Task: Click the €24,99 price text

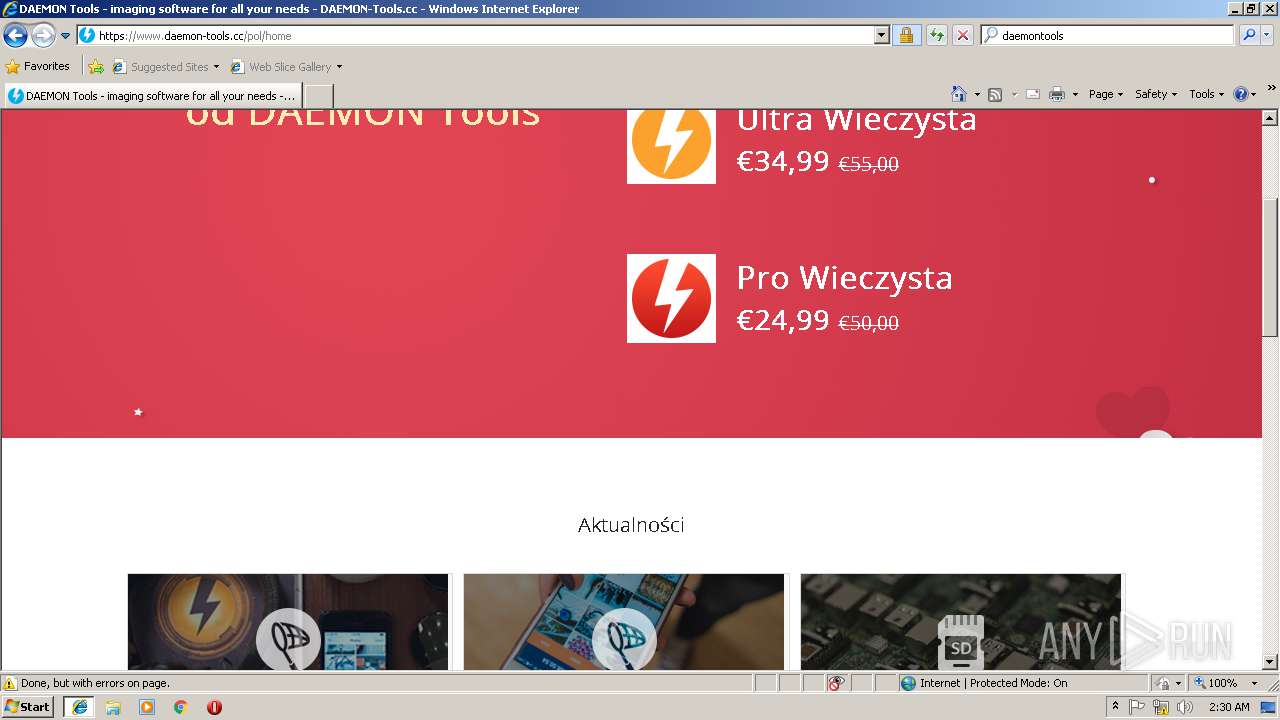Action: point(783,320)
